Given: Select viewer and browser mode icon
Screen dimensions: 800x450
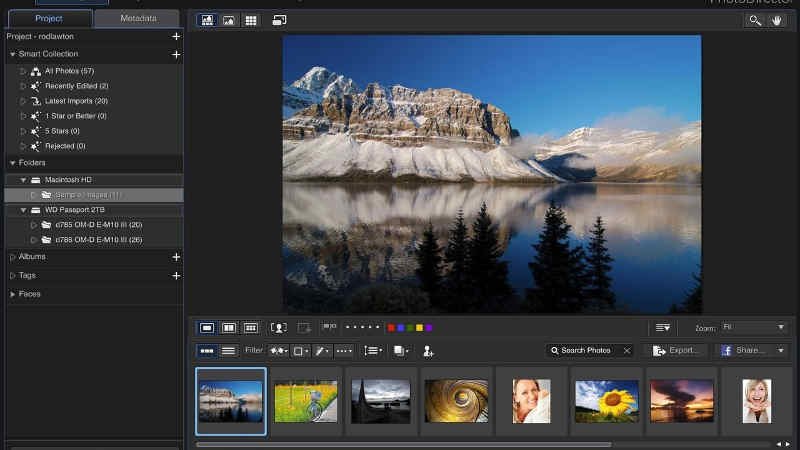Looking at the screenshot, I should (x=207, y=20).
